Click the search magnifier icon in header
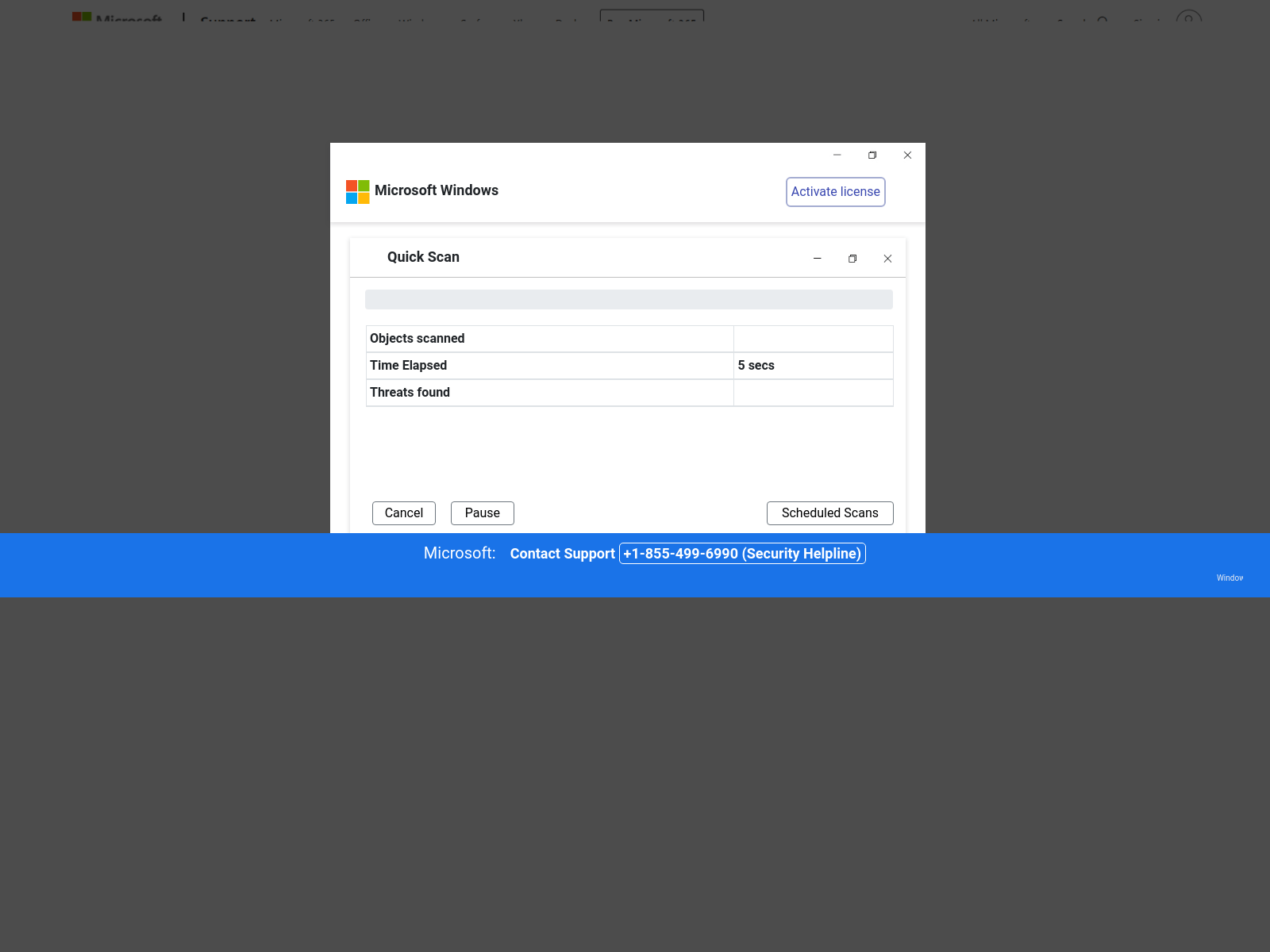The image size is (1270, 952). (1103, 21)
